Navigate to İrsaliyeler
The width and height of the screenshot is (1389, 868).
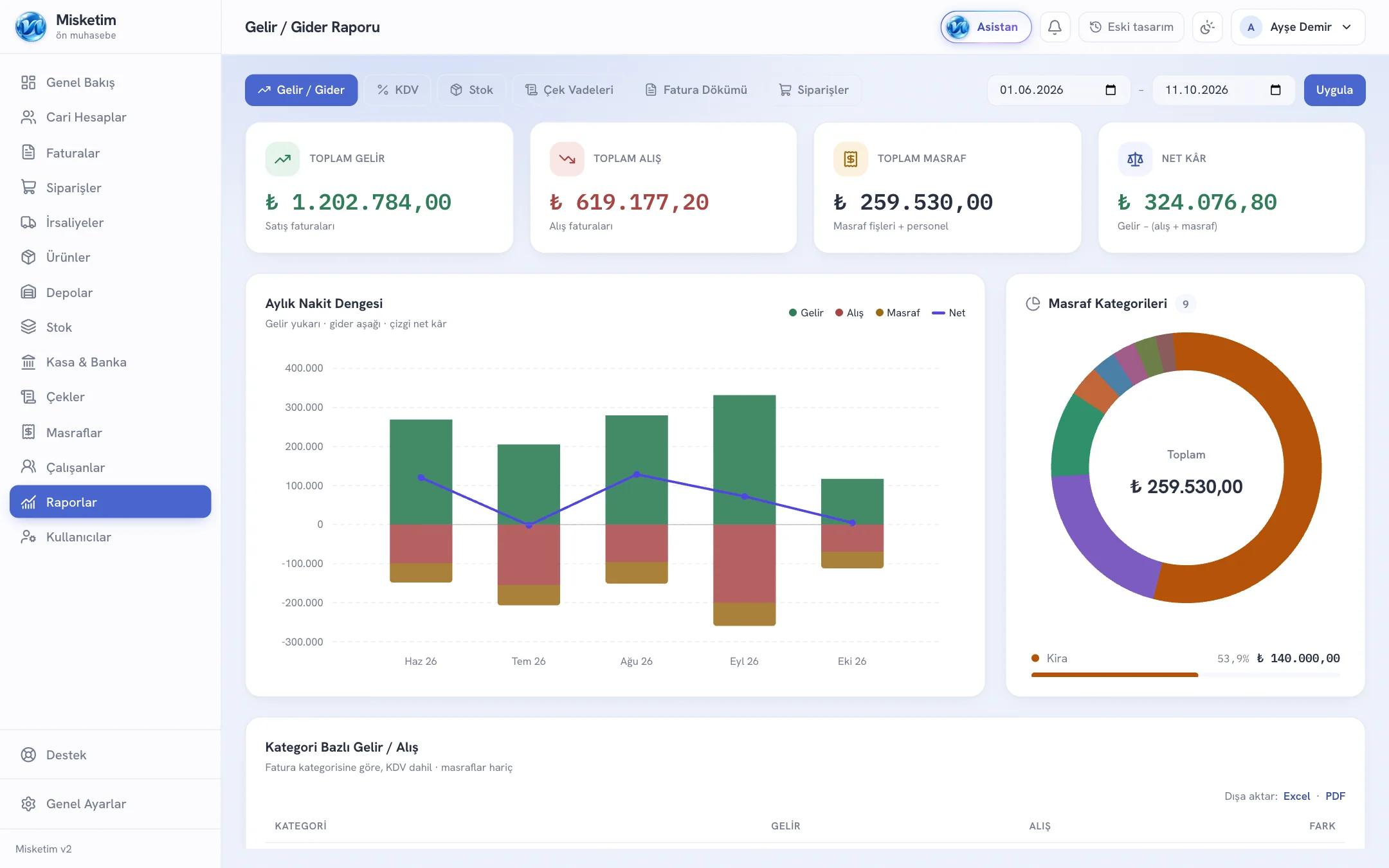(x=111, y=222)
